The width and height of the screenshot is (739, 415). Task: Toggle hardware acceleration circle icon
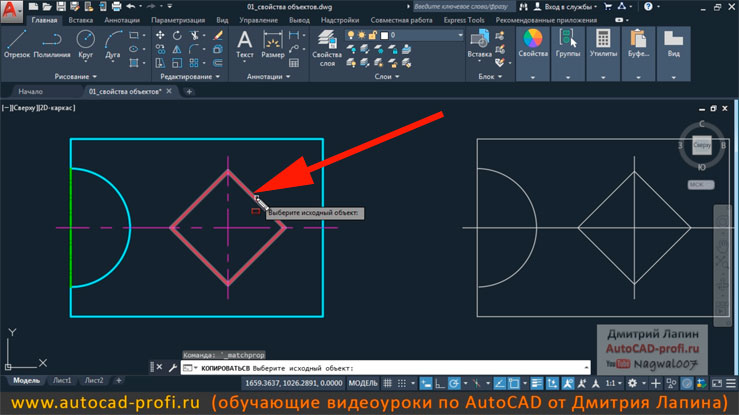pyautogui.click(x=687, y=383)
